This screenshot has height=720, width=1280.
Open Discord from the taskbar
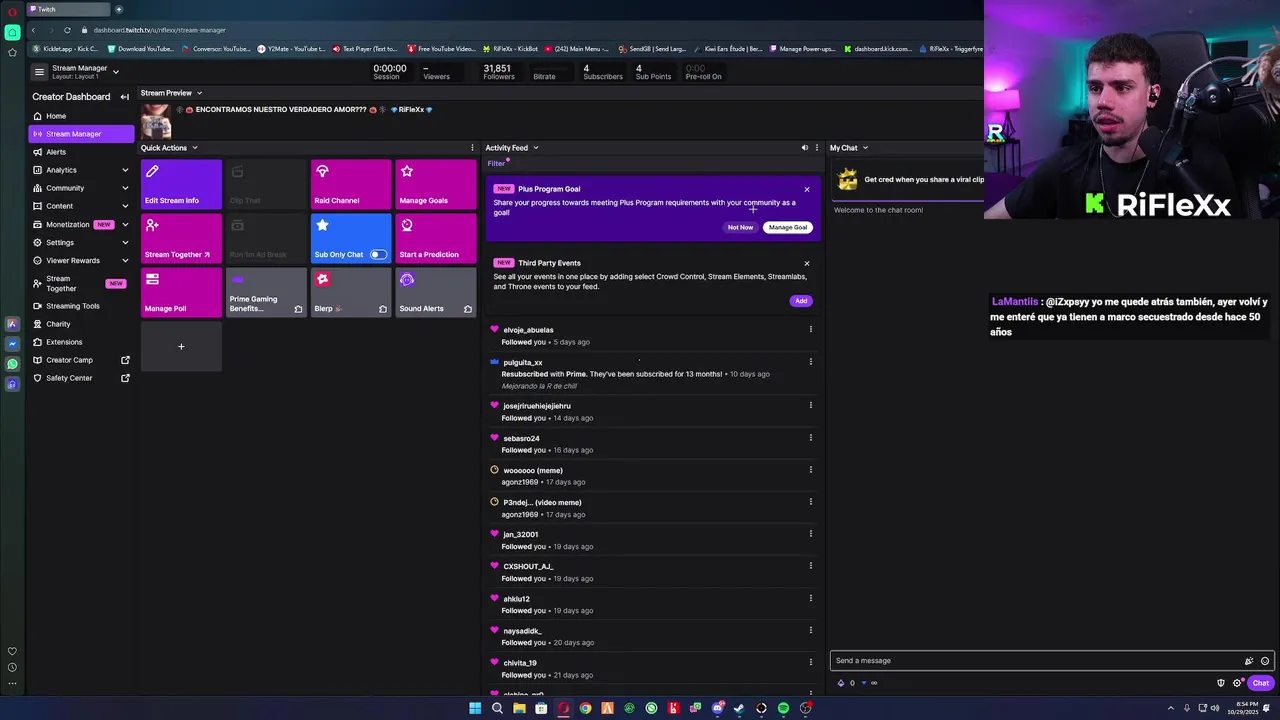pyautogui.click(x=717, y=708)
